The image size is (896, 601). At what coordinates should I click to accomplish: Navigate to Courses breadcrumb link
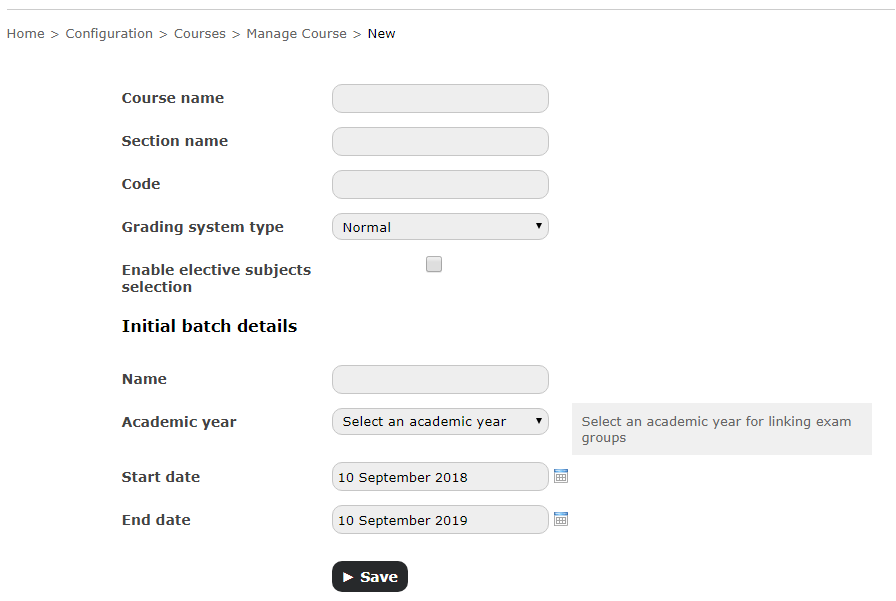tap(199, 34)
